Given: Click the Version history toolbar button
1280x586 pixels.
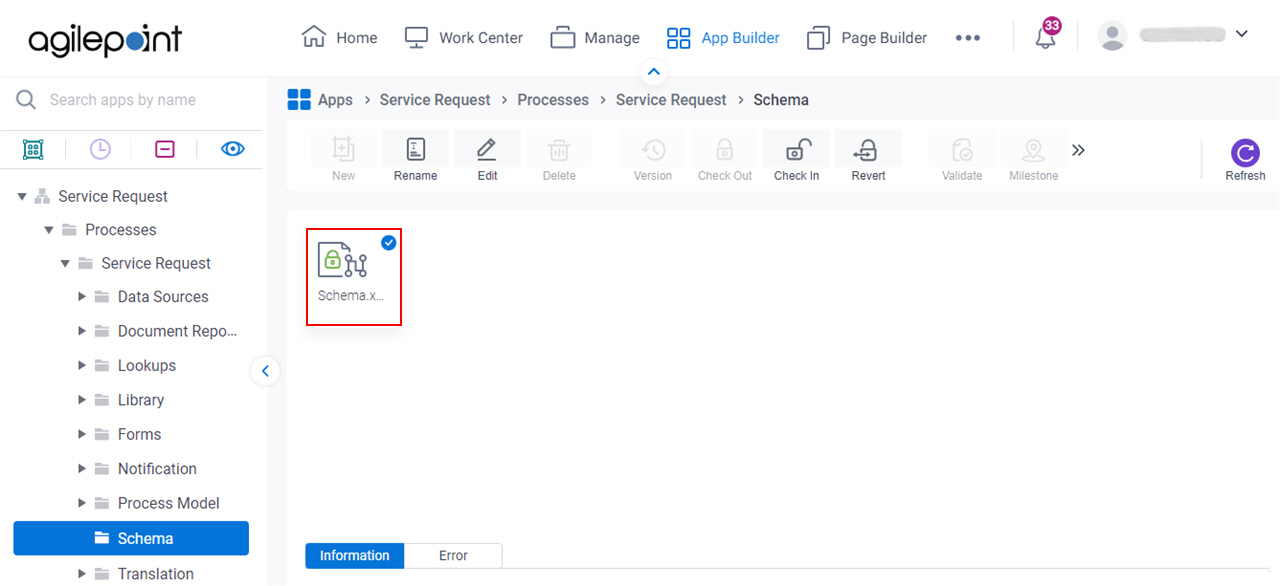Looking at the screenshot, I should click(653, 159).
